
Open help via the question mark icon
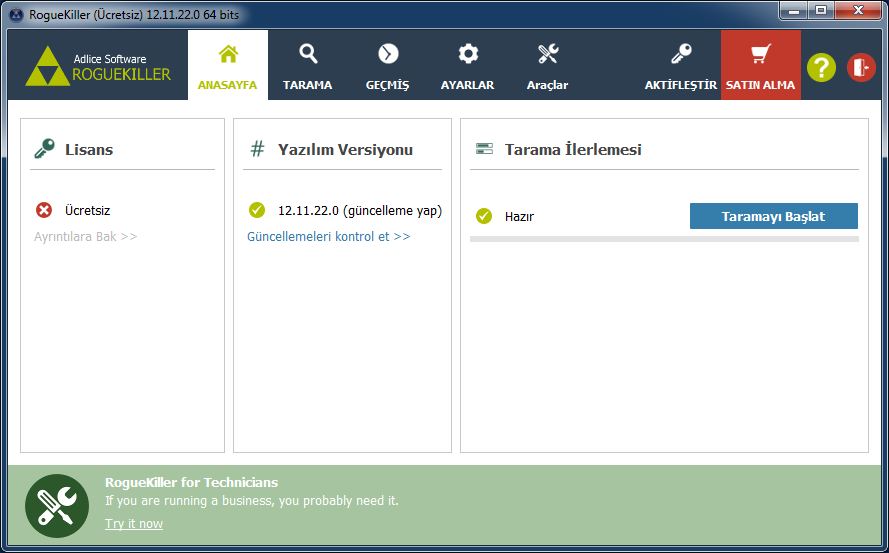pyautogui.click(x=821, y=67)
